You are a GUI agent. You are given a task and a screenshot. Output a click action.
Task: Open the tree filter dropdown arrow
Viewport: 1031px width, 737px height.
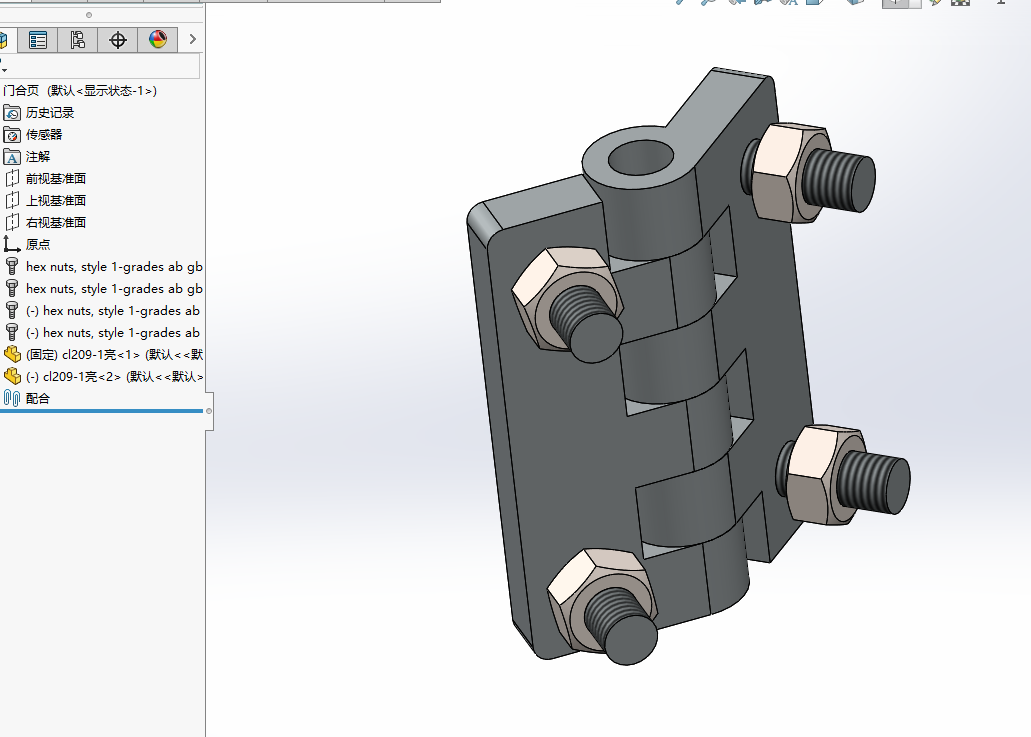click(4, 70)
